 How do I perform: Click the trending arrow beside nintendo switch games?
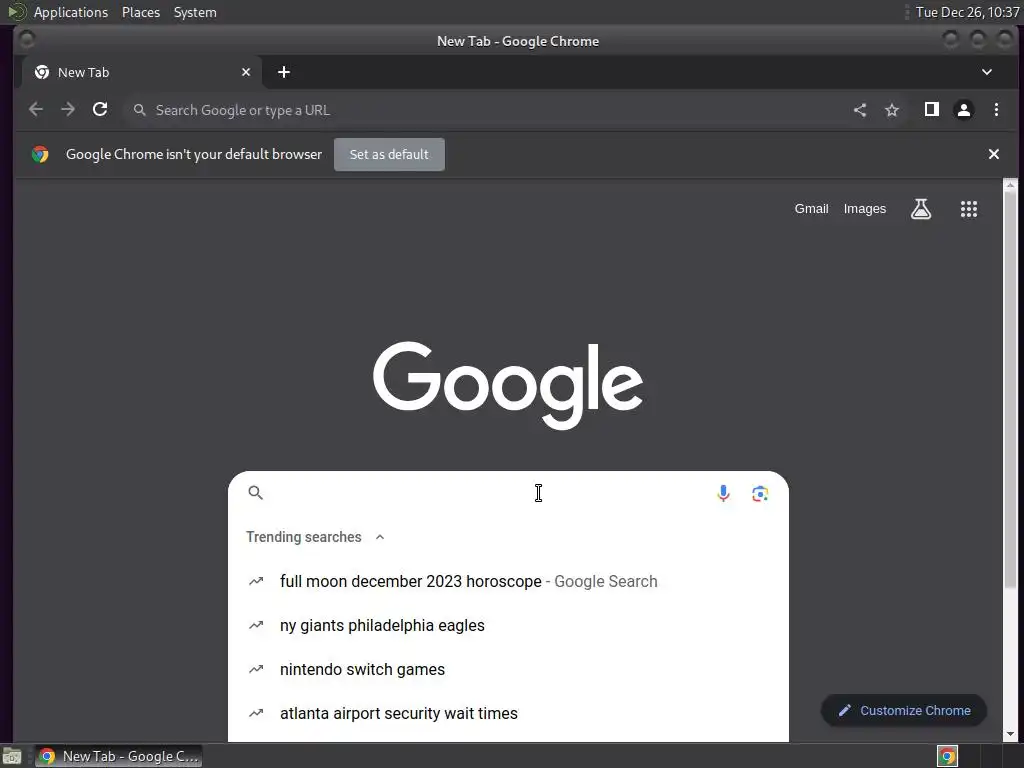256,669
